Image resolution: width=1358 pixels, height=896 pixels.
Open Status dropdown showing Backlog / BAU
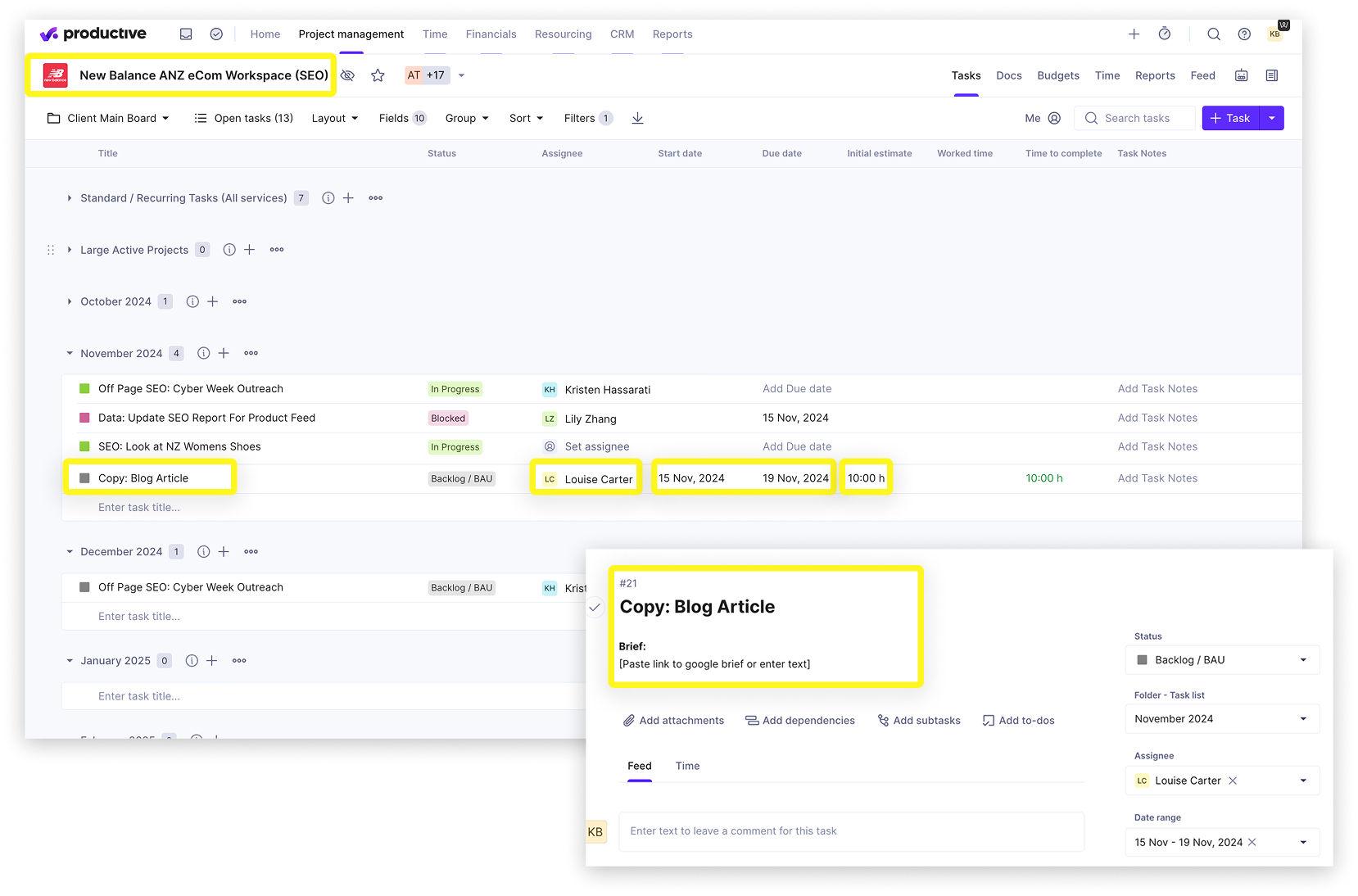[x=1222, y=660]
